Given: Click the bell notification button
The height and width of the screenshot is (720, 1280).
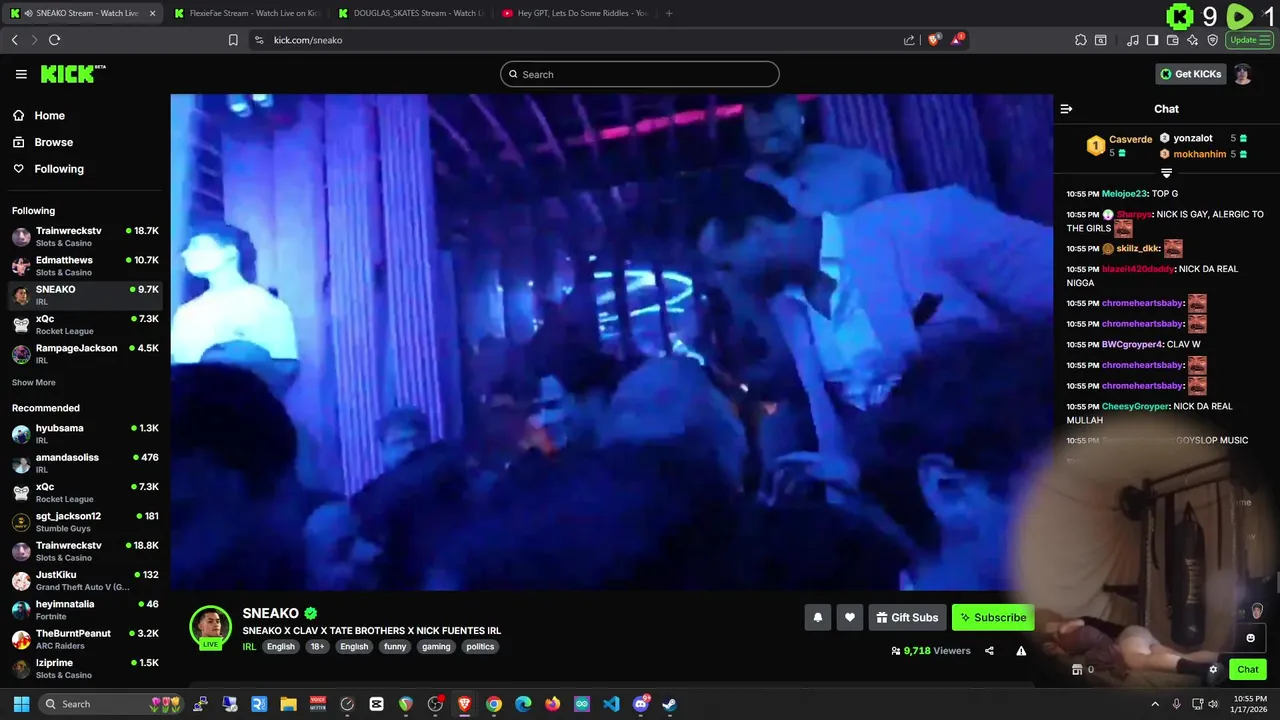Looking at the screenshot, I should (x=817, y=618).
